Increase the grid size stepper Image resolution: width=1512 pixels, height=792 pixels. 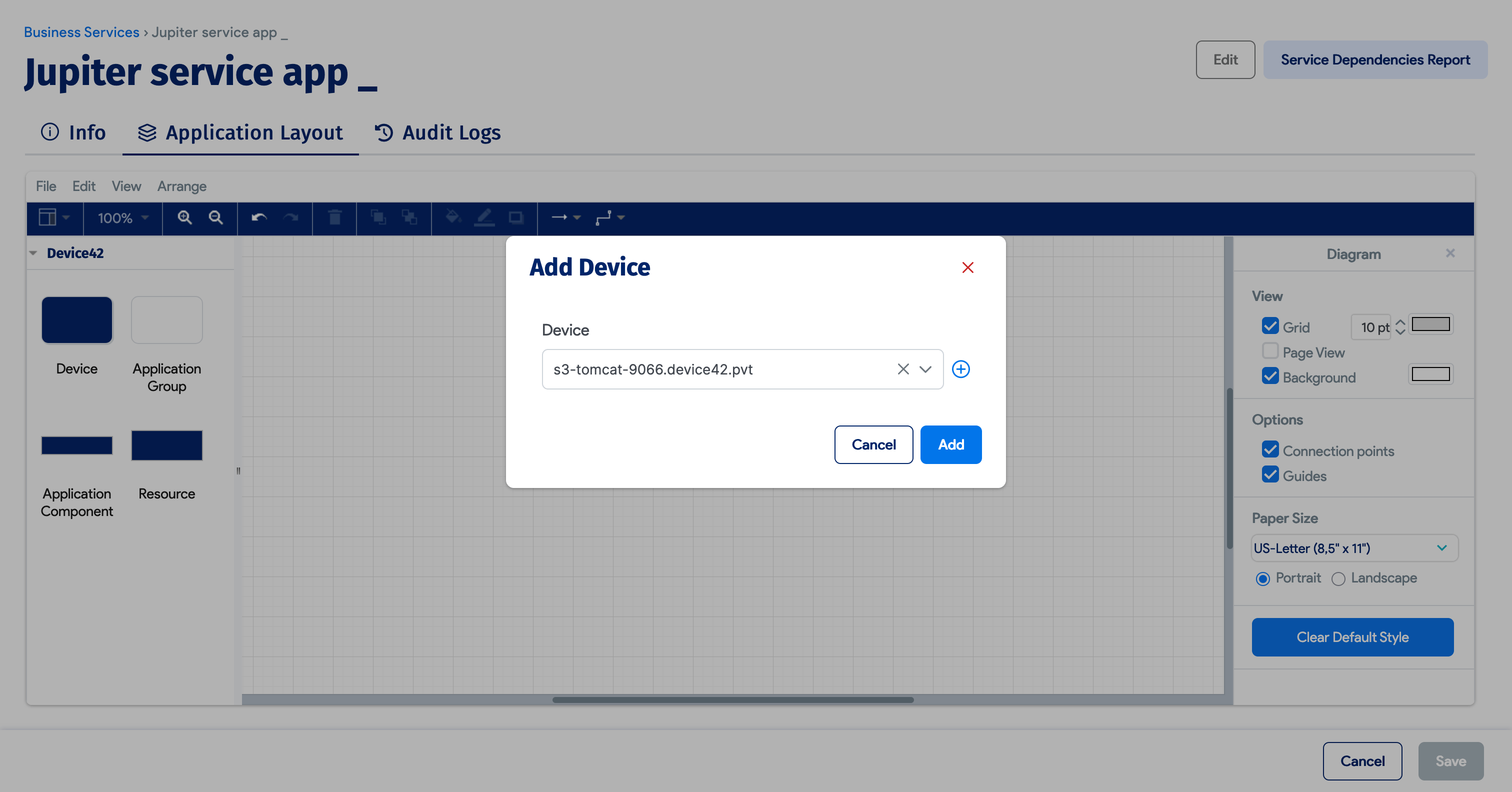coord(1400,321)
